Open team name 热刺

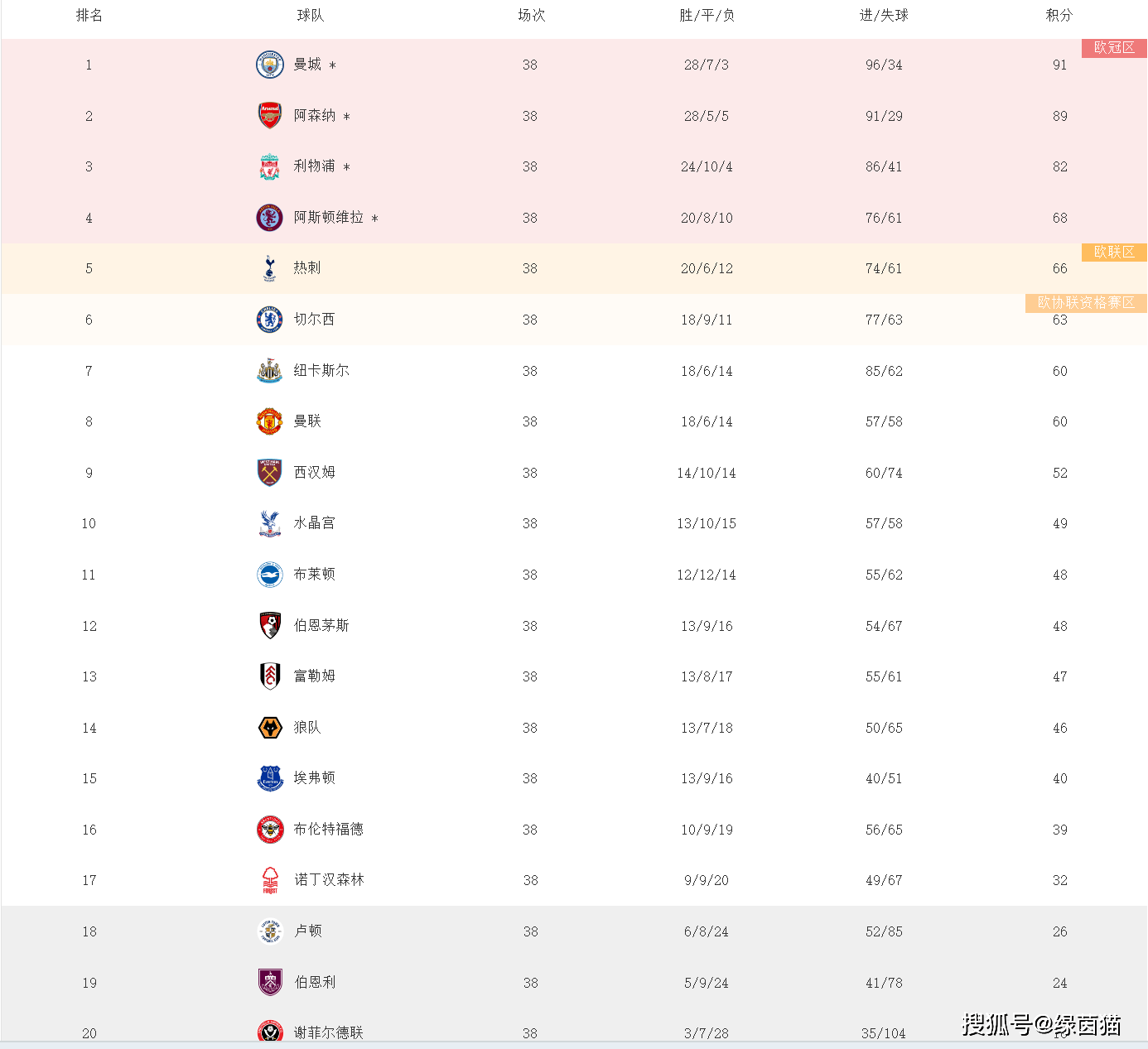click(307, 268)
